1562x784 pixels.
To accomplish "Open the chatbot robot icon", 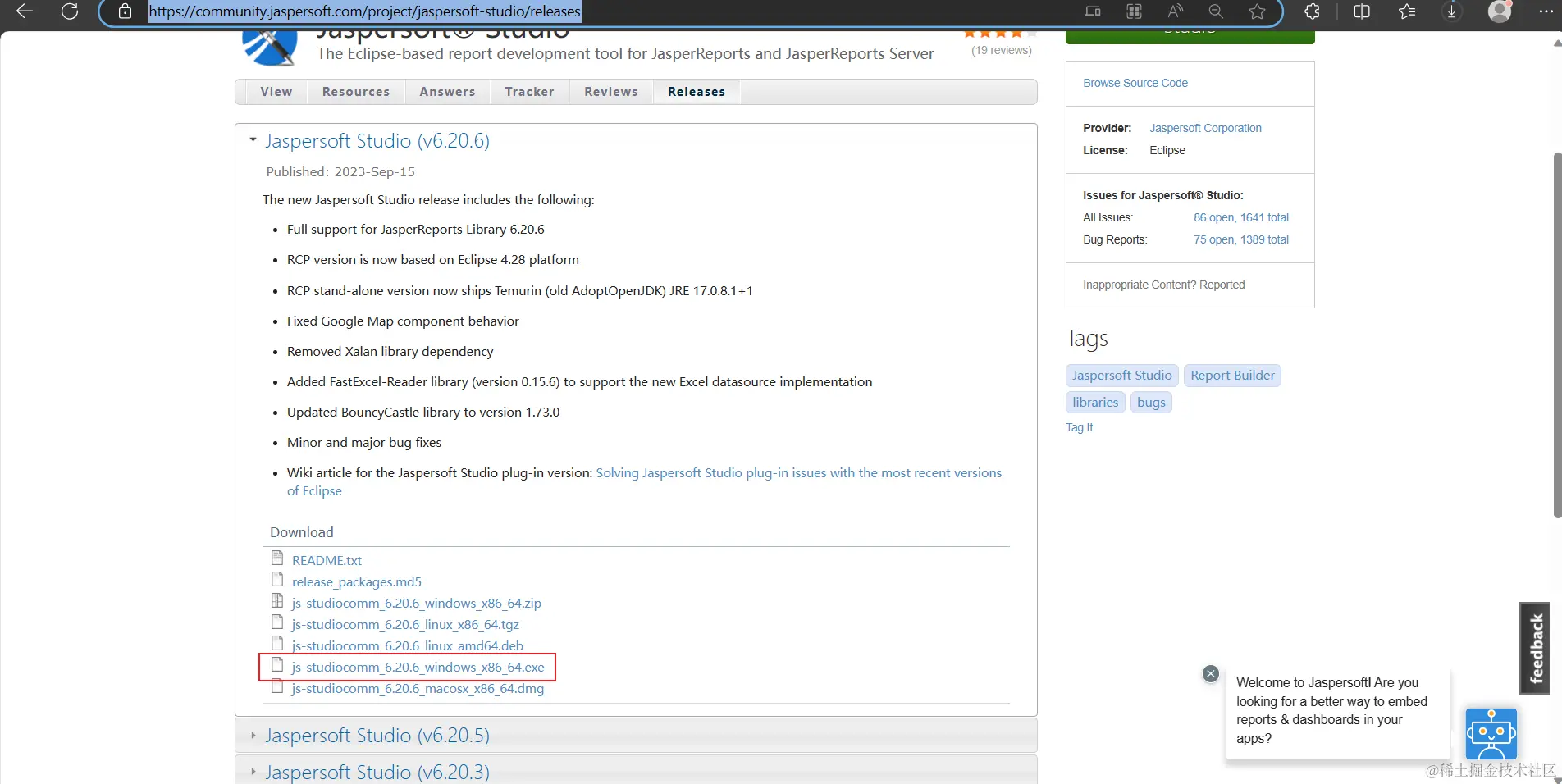I will (1491, 734).
